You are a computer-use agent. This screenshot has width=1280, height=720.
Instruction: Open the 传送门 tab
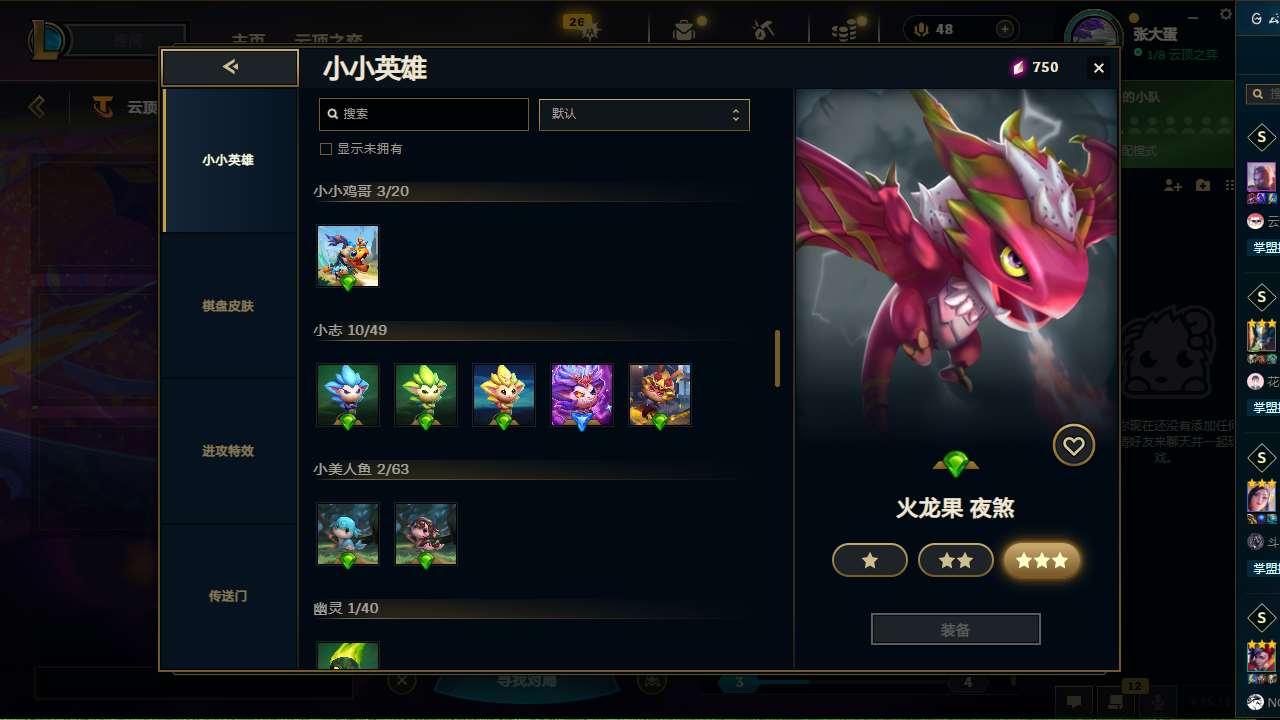pos(228,596)
